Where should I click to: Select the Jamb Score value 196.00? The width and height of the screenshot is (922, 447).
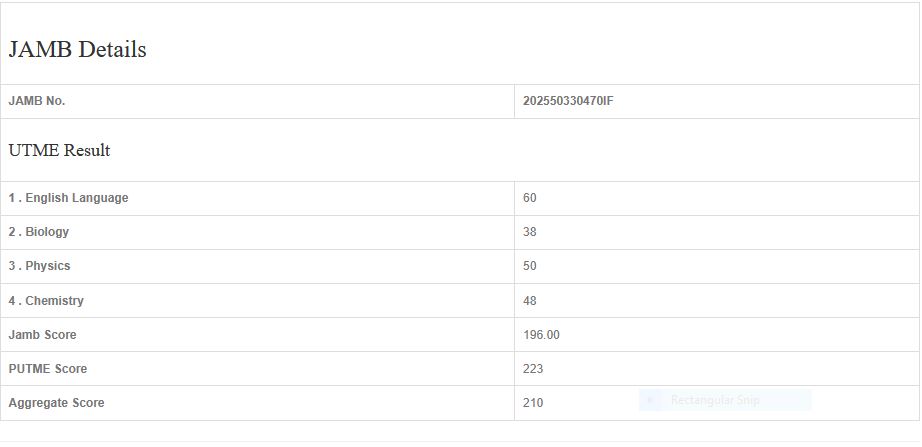tap(541, 335)
